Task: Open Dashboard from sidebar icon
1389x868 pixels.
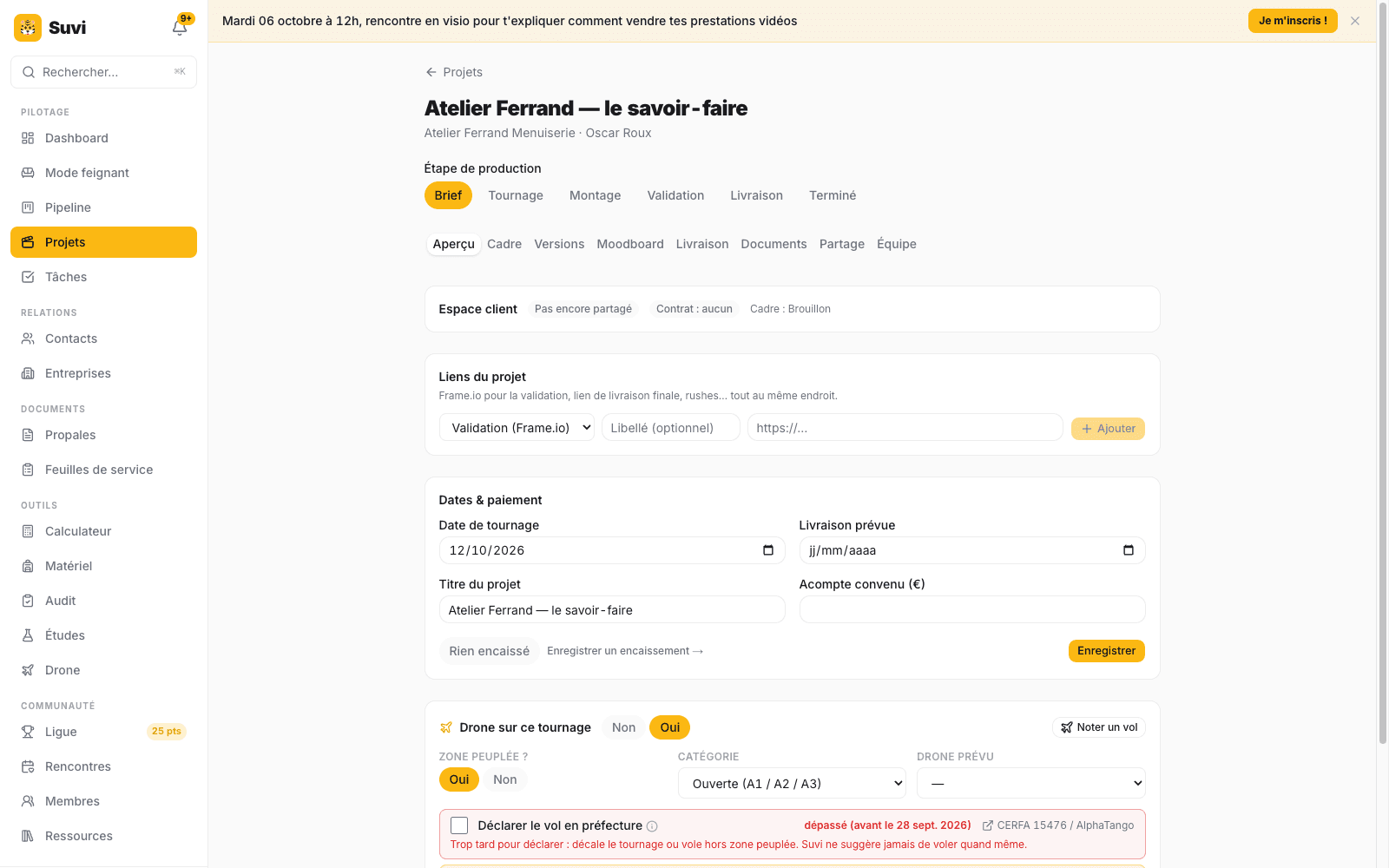Action: click(28, 138)
